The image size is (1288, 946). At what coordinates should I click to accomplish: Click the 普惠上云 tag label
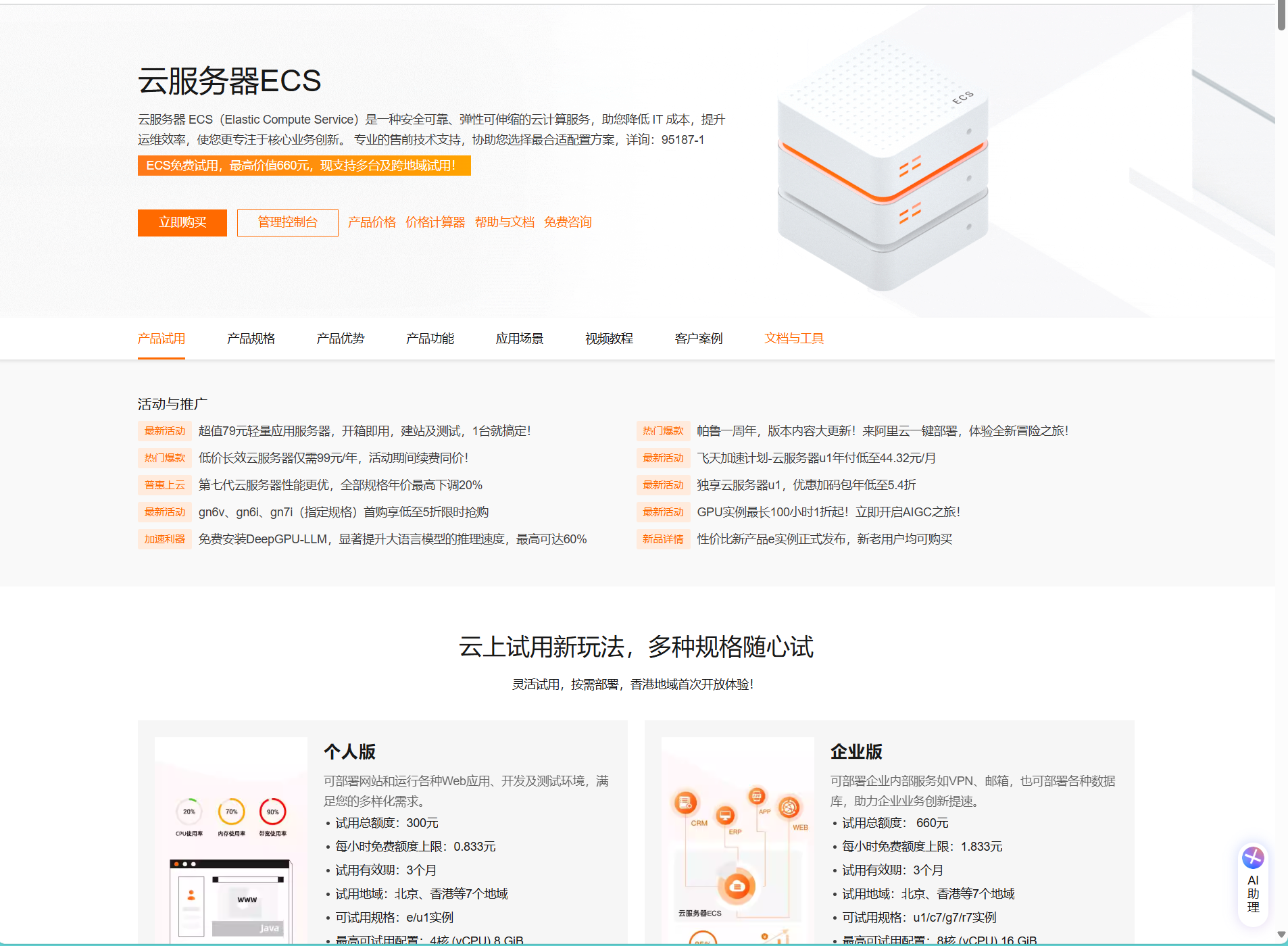(165, 485)
